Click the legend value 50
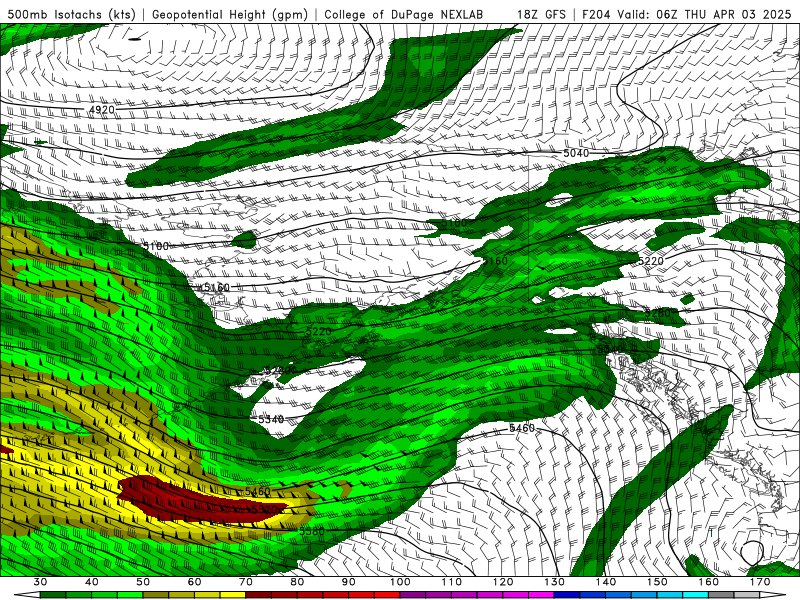The width and height of the screenshot is (800, 600). (x=143, y=582)
